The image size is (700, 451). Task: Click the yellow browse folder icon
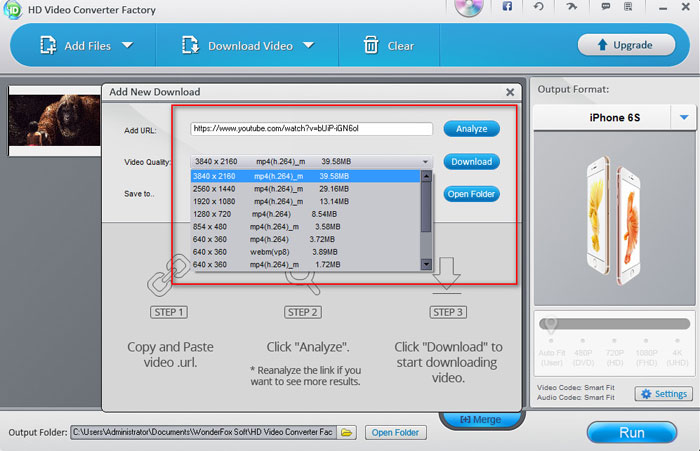[x=347, y=432]
